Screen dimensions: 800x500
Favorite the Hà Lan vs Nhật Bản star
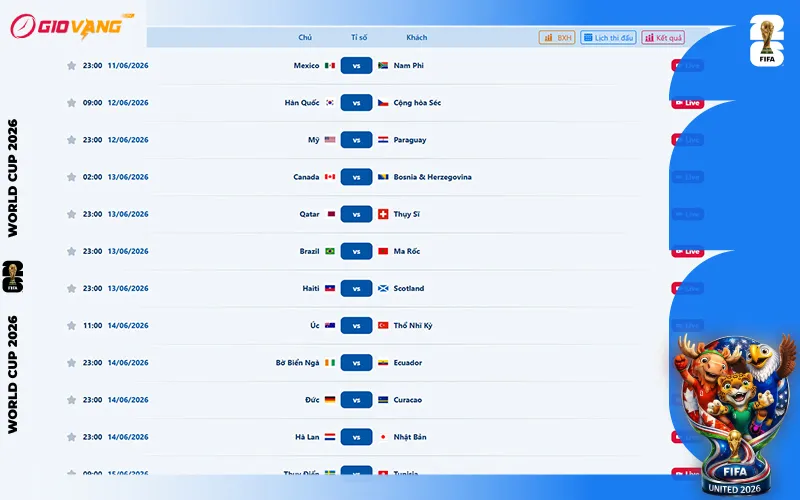coord(71,437)
